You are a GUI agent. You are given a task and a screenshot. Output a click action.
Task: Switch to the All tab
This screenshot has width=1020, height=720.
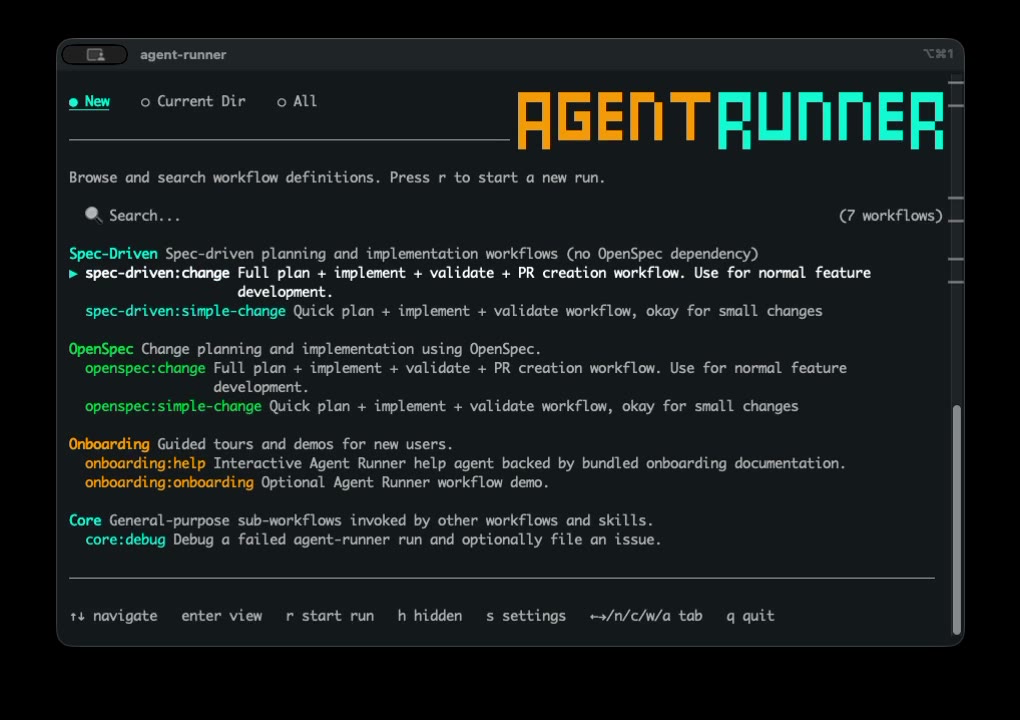pos(297,101)
